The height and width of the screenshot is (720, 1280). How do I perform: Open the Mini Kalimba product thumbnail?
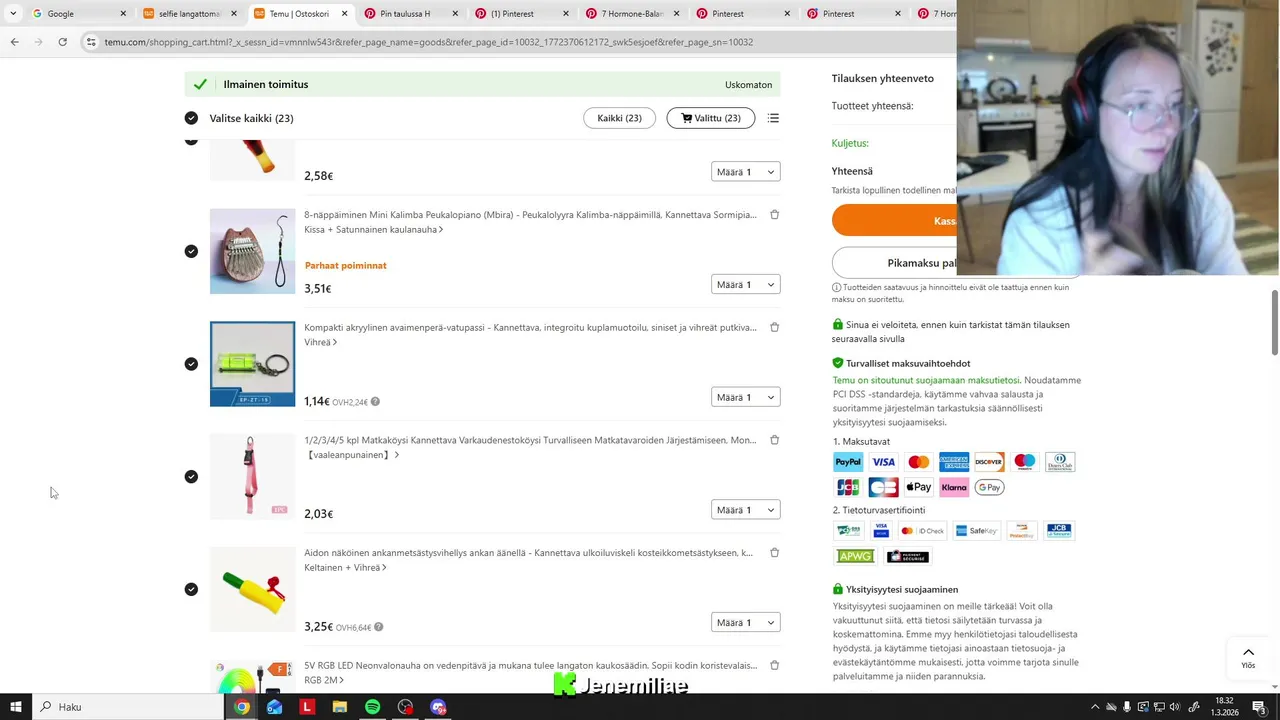252,251
